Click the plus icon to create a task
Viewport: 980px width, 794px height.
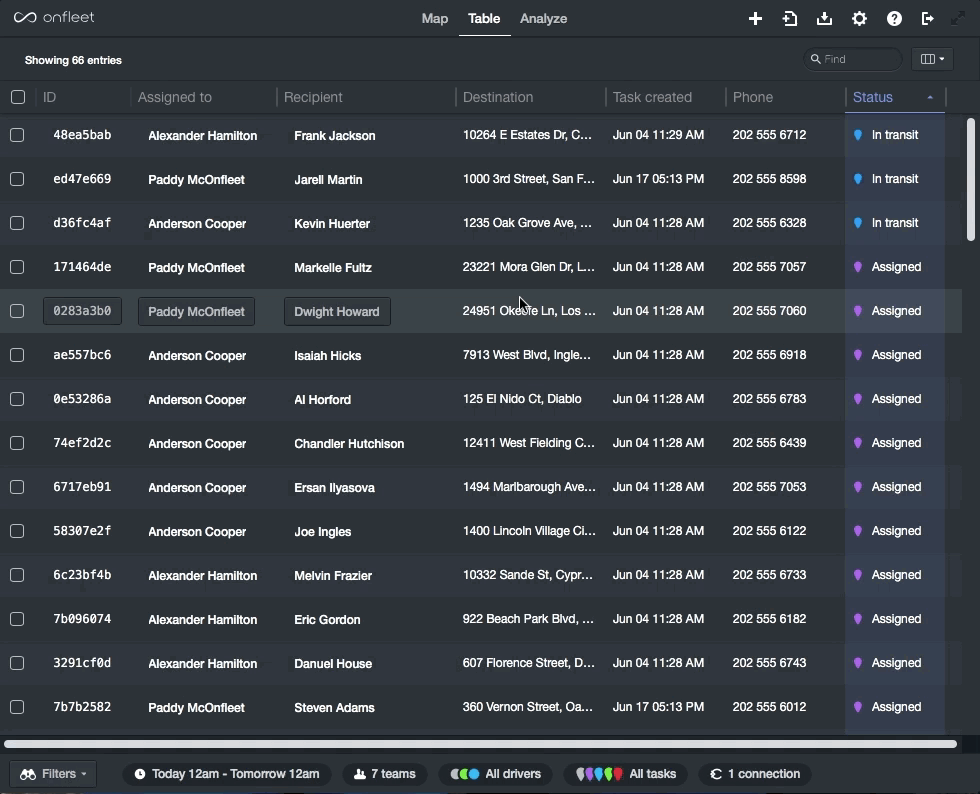pyautogui.click(x=755, y=19)
